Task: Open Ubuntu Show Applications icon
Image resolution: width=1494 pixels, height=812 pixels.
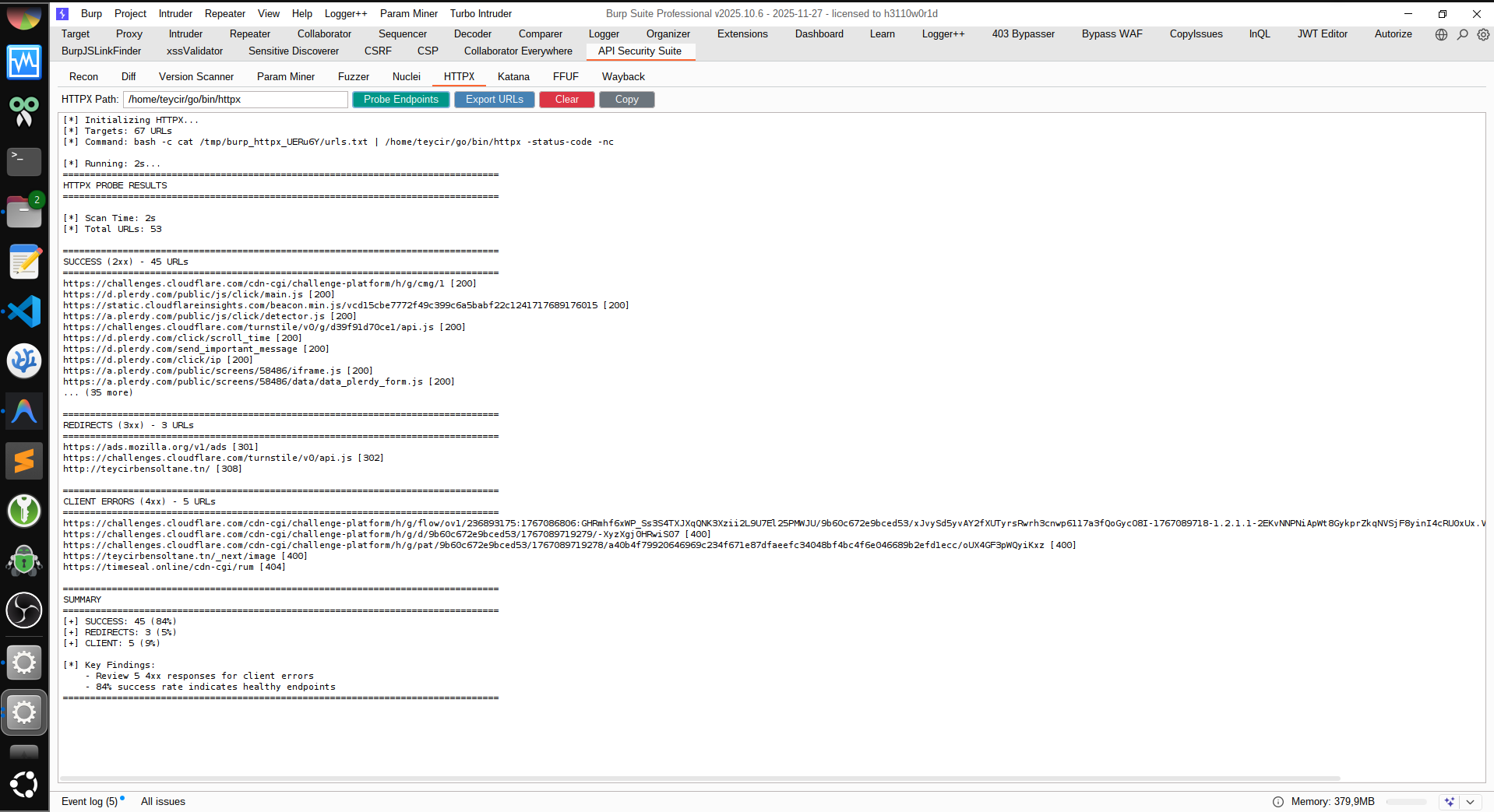Action: (24, 784)
